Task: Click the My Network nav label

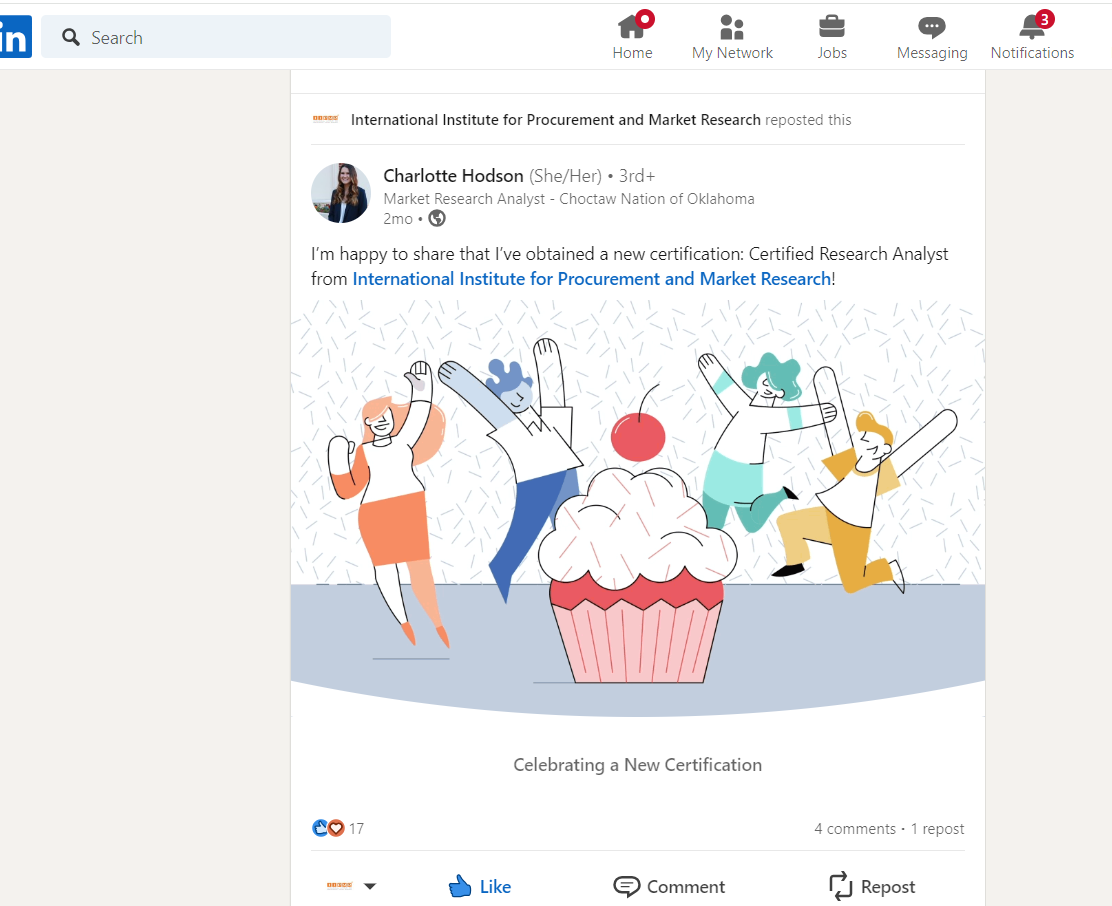Action: coord(733,53)
